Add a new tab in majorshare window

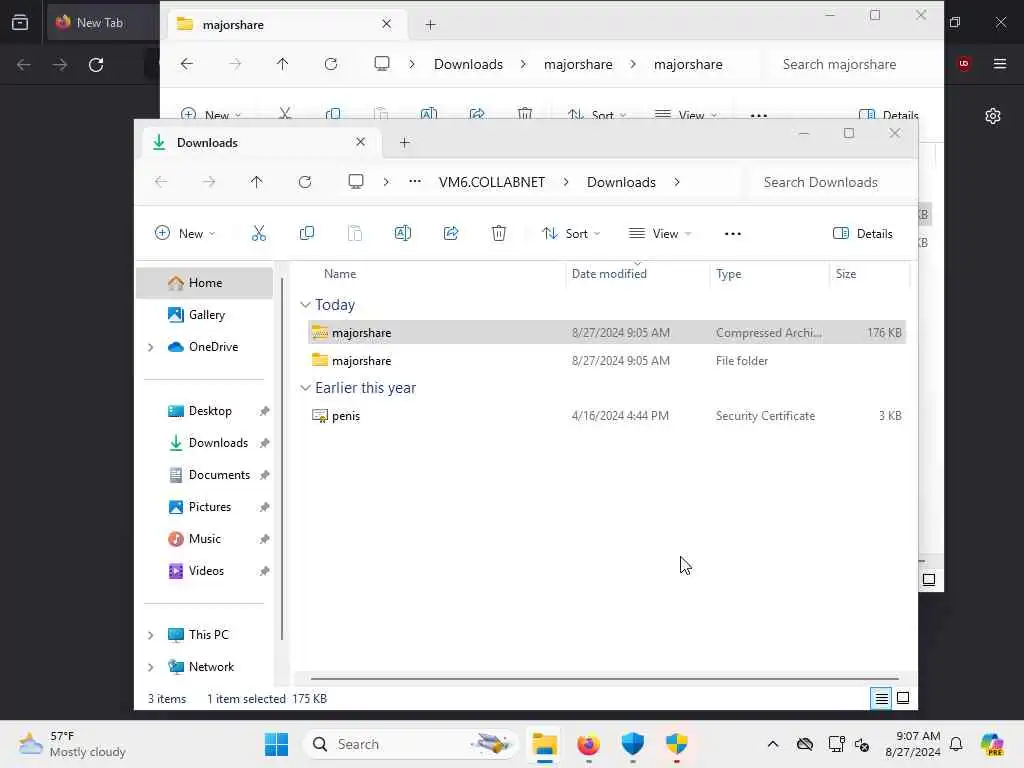pyautogui.click(x=430, y=25)
